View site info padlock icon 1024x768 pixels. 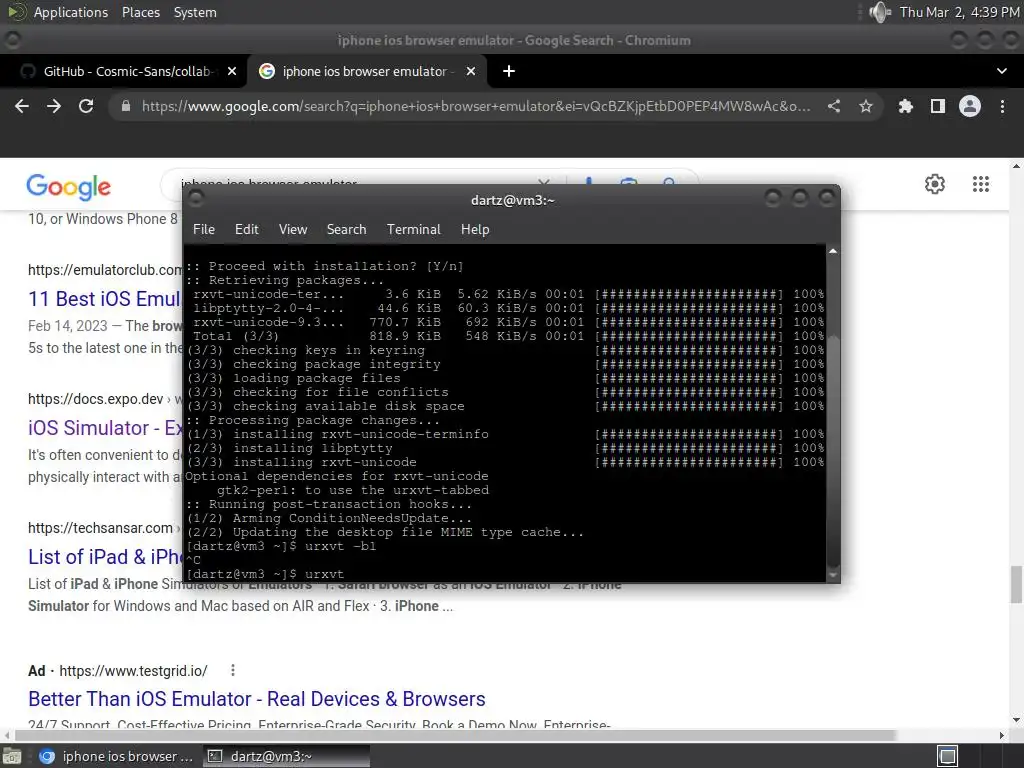coord(125,106)
